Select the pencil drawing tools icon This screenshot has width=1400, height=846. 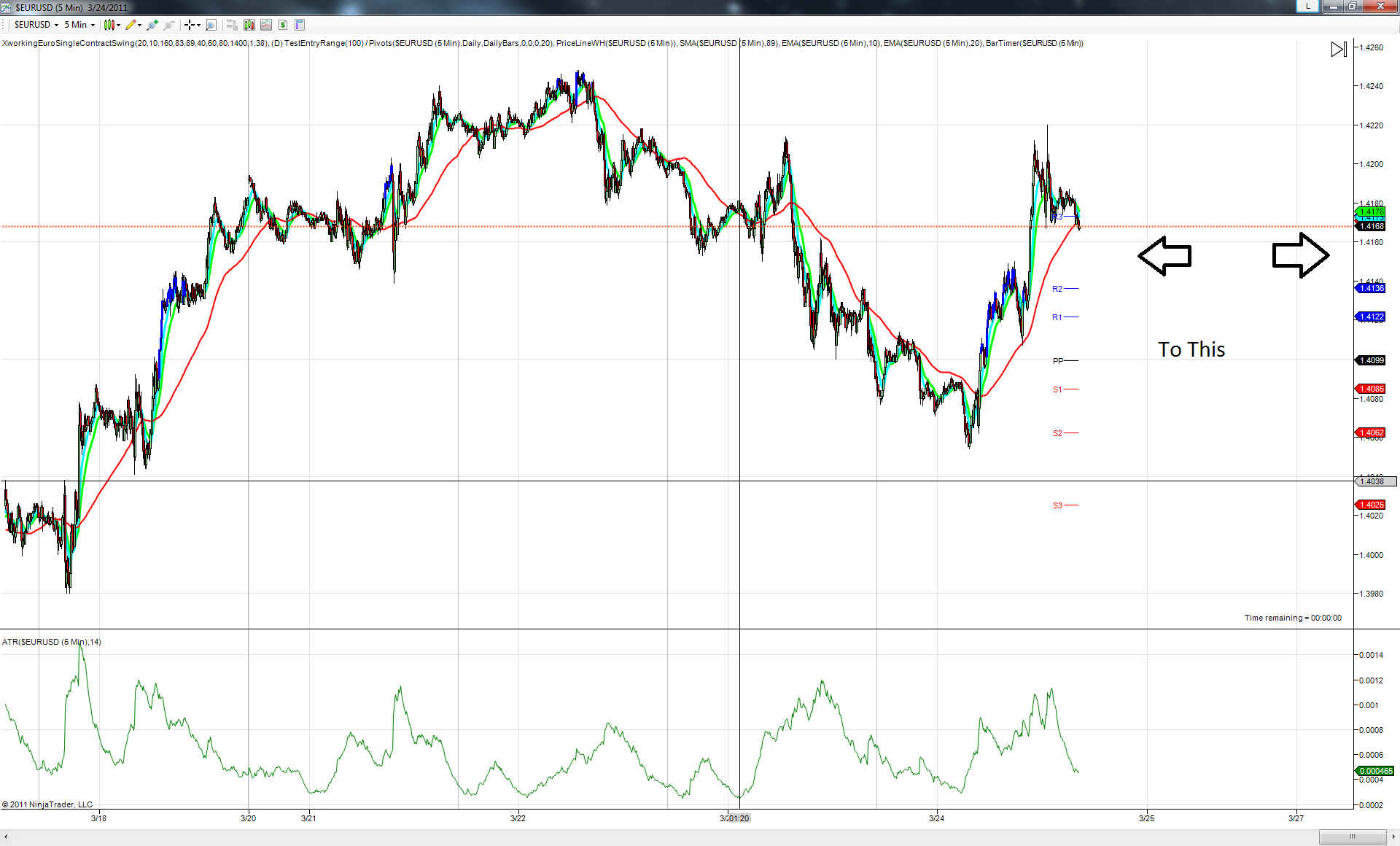pos(131,25)
